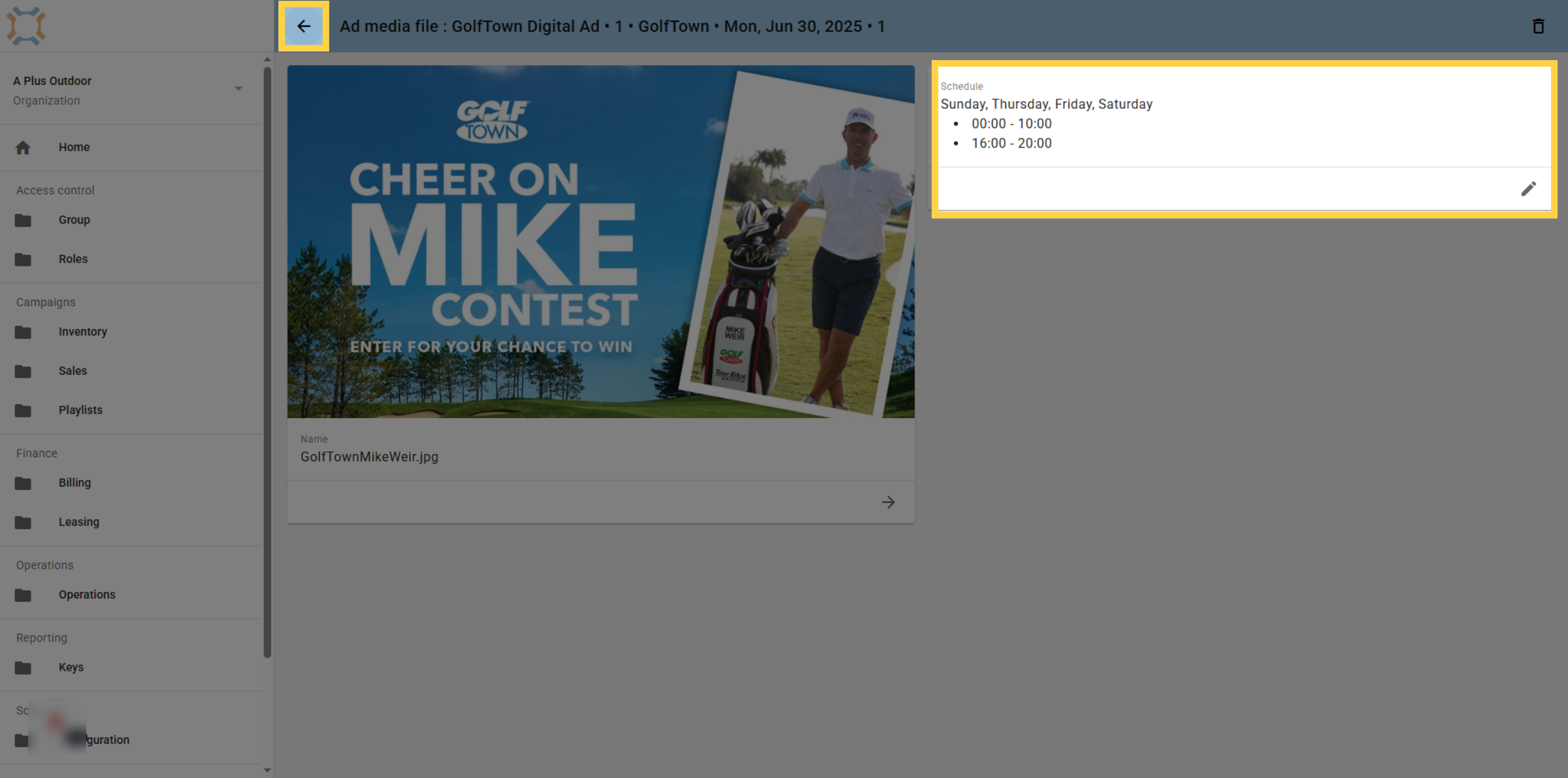Edit the schedule with the pencil icon
This screenshot has height=778, width=1568.
point(1528,189)
